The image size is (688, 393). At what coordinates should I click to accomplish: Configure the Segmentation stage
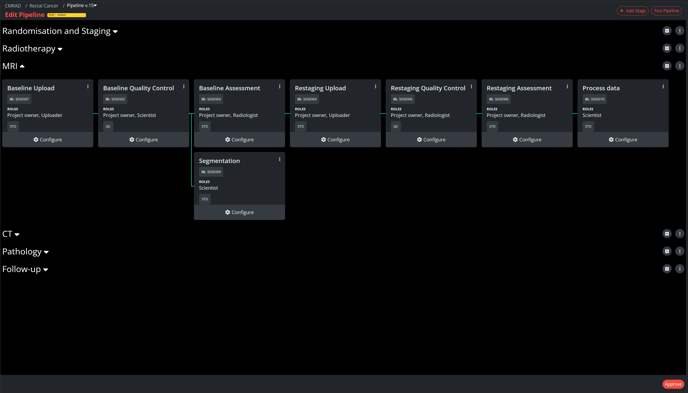point(240,212)
